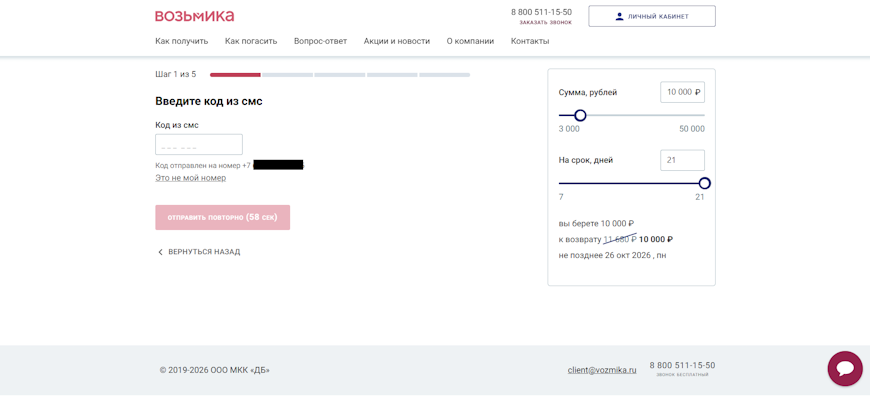Image resolution: width=870 pixels, height=399 pixels.
Task: Click the header phone number 8 800 511-15-50
Action: 542,12
